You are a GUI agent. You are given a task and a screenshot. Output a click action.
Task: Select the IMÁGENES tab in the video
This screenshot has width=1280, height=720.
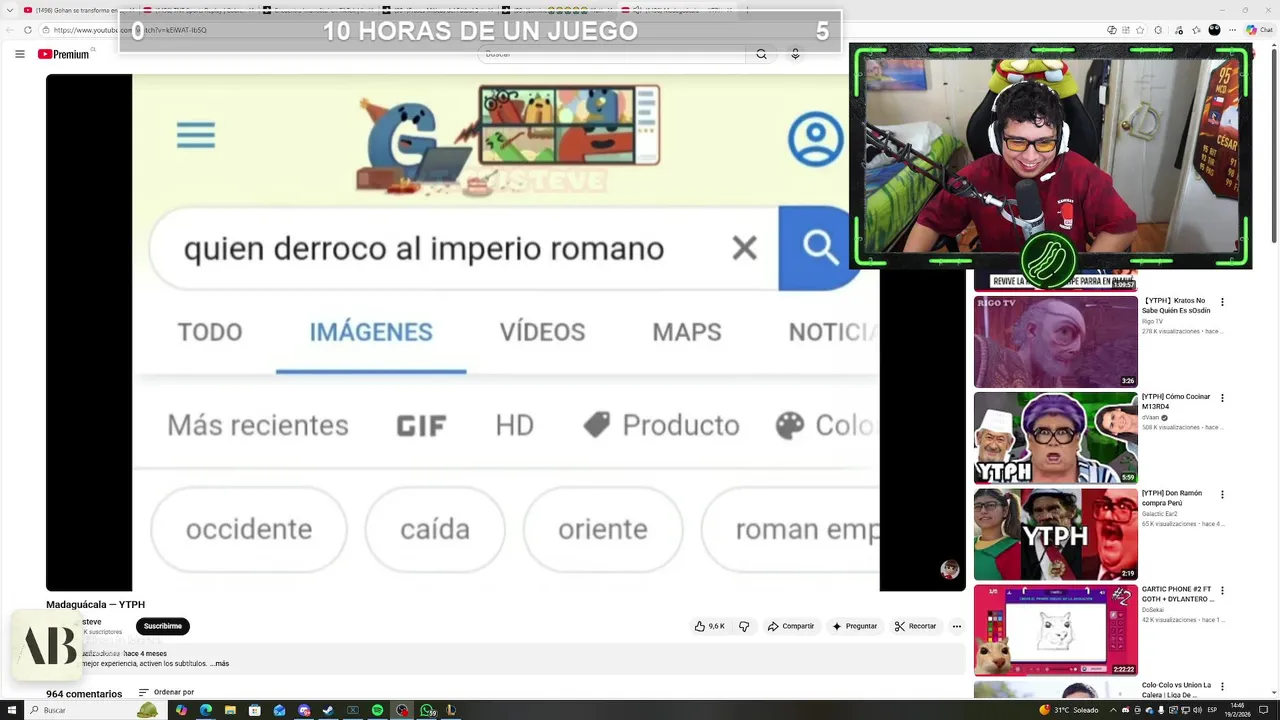tap(371, 332)
